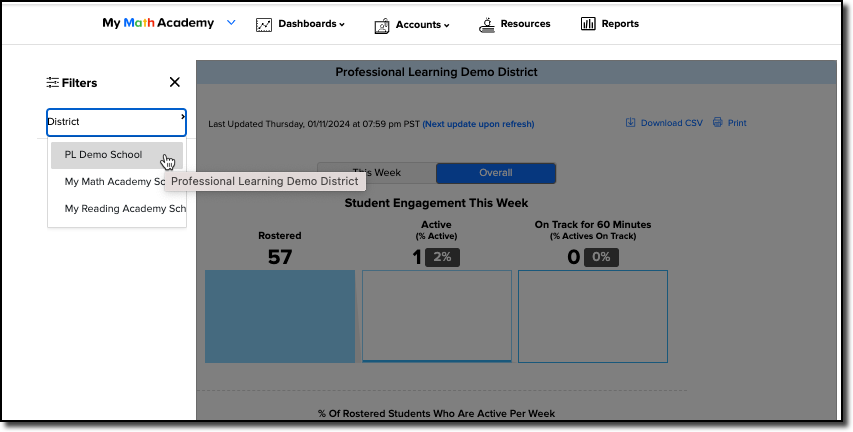Screen dimensions: 853x432
Task: Select My Math Academy School option
Action: [x=117, y=182]
